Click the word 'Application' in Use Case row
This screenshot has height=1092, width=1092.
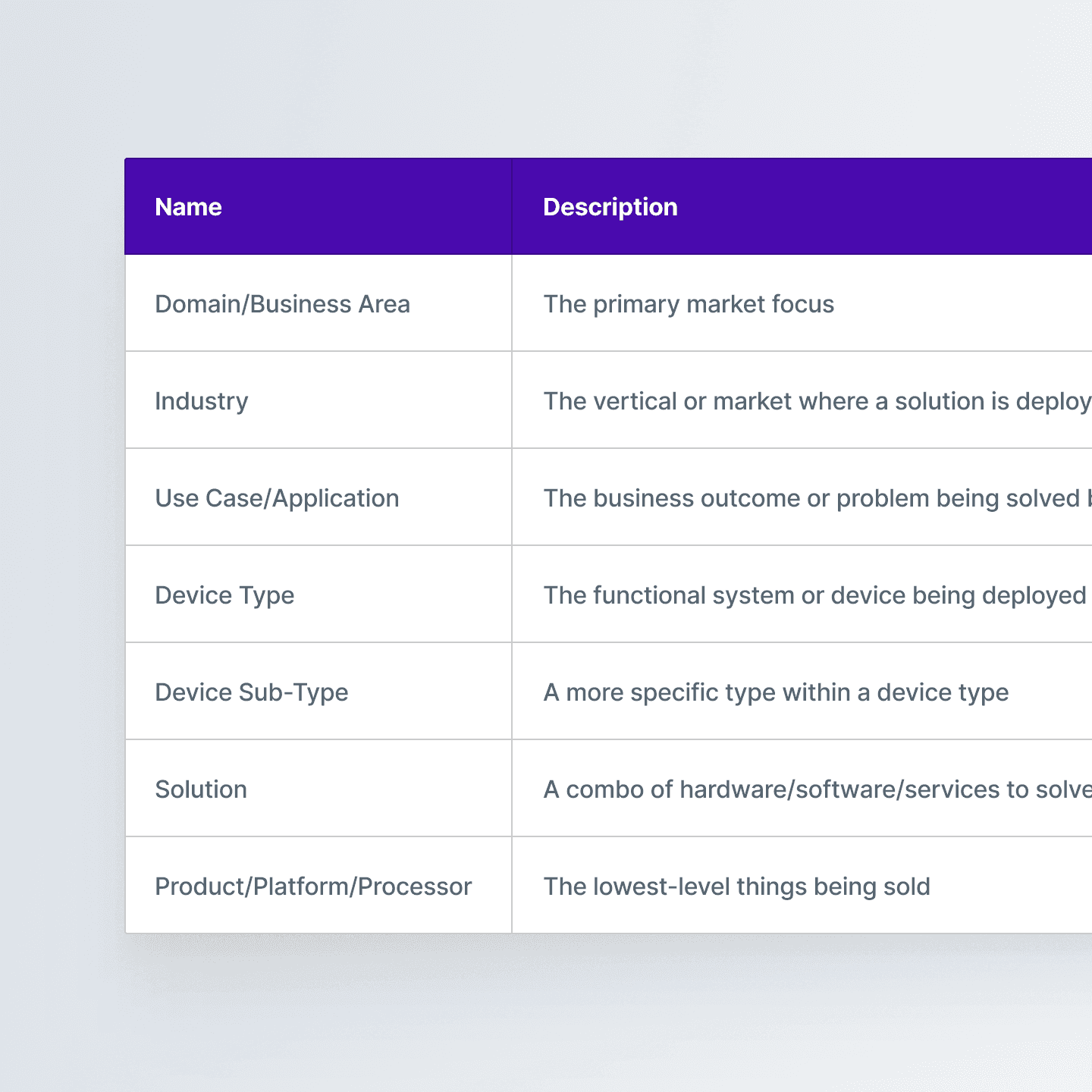tap(336, 499)
